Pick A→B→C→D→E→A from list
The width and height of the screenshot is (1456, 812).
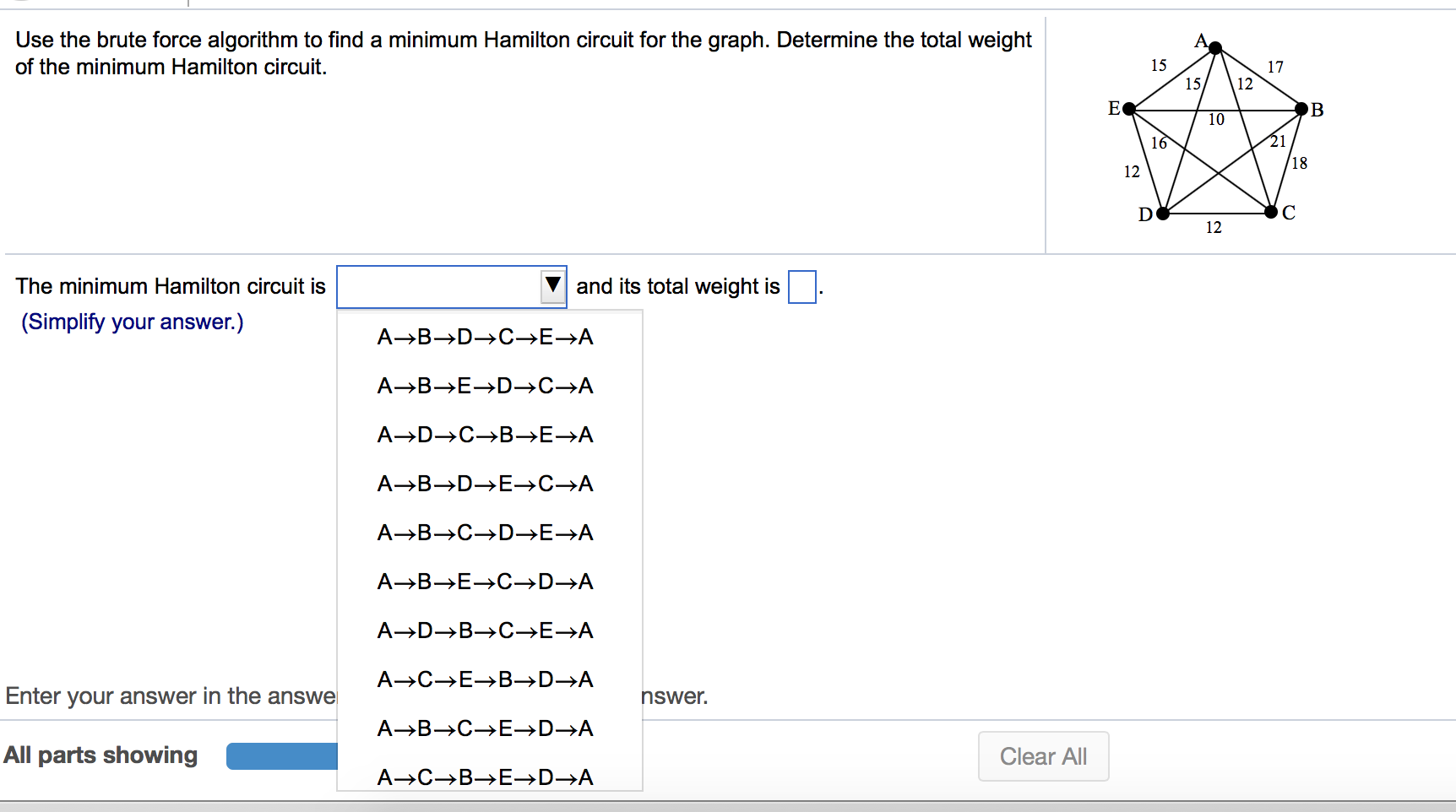(486, 533)
